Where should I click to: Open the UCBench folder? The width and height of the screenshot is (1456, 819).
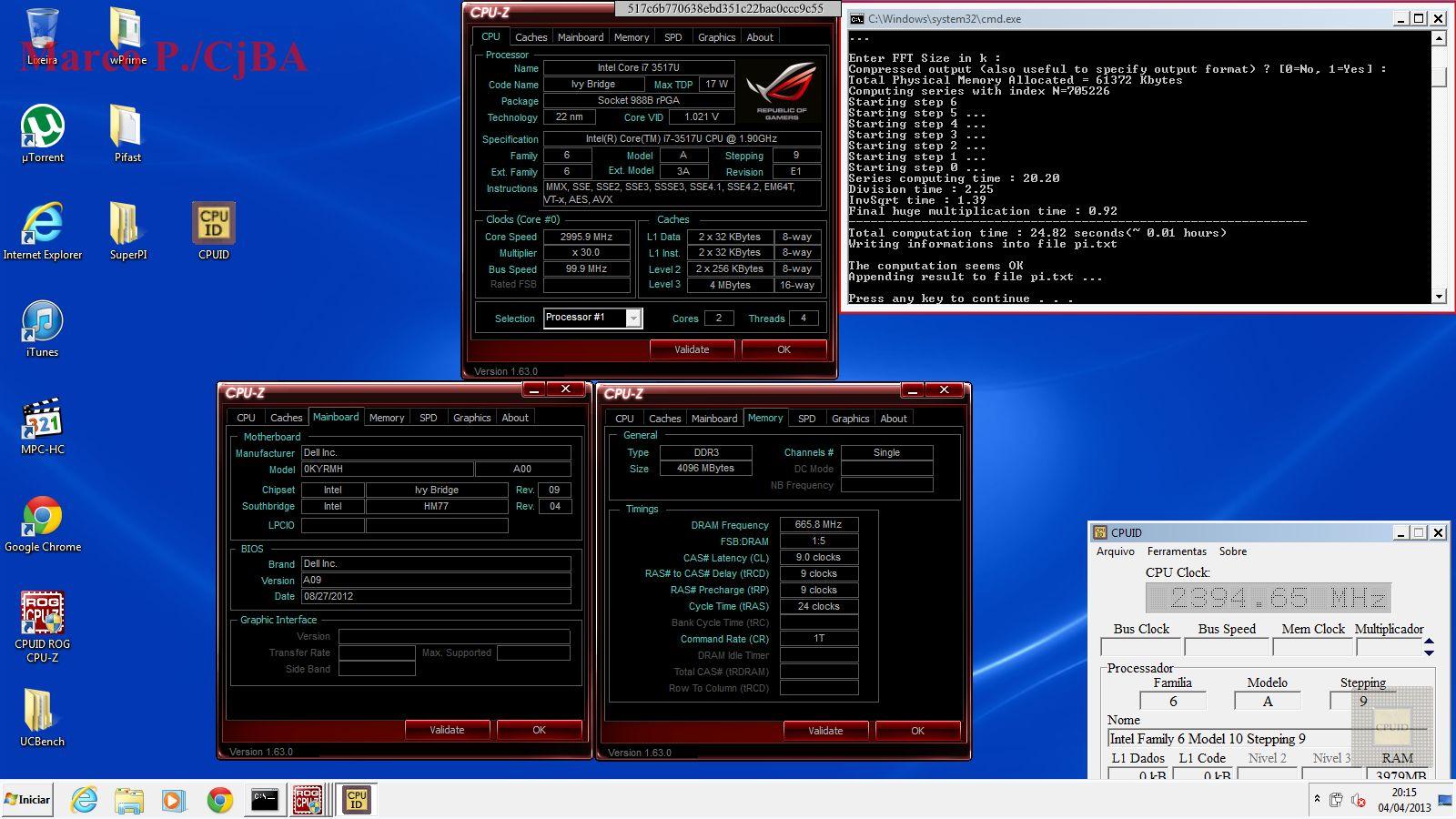42,719
